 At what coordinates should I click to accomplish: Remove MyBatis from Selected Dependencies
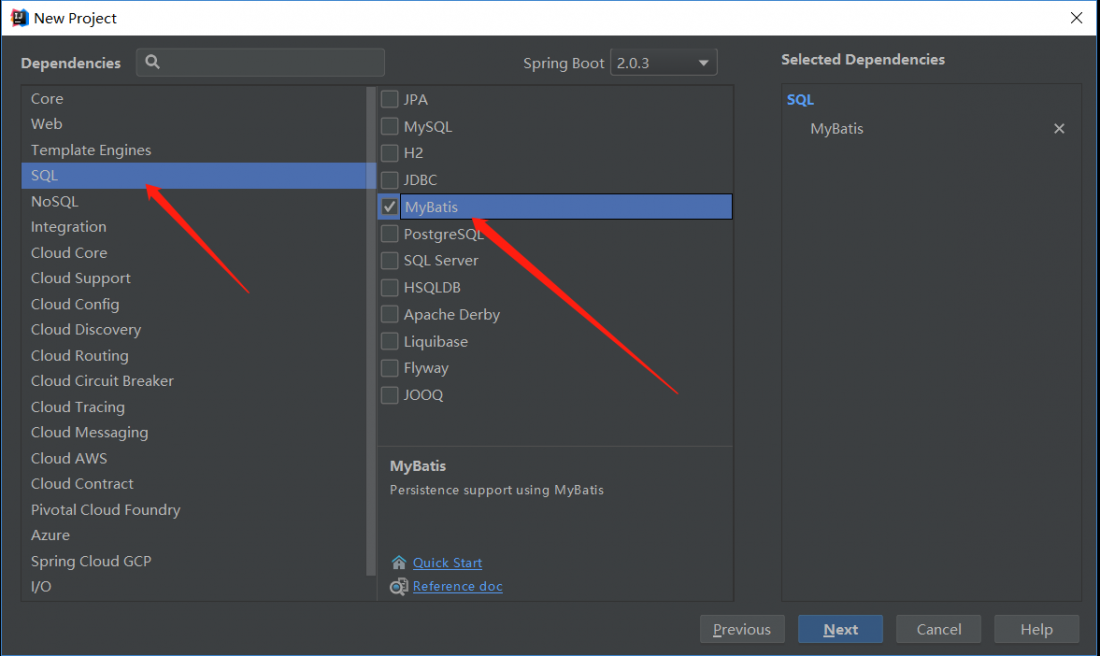(x=1059, y=128)
